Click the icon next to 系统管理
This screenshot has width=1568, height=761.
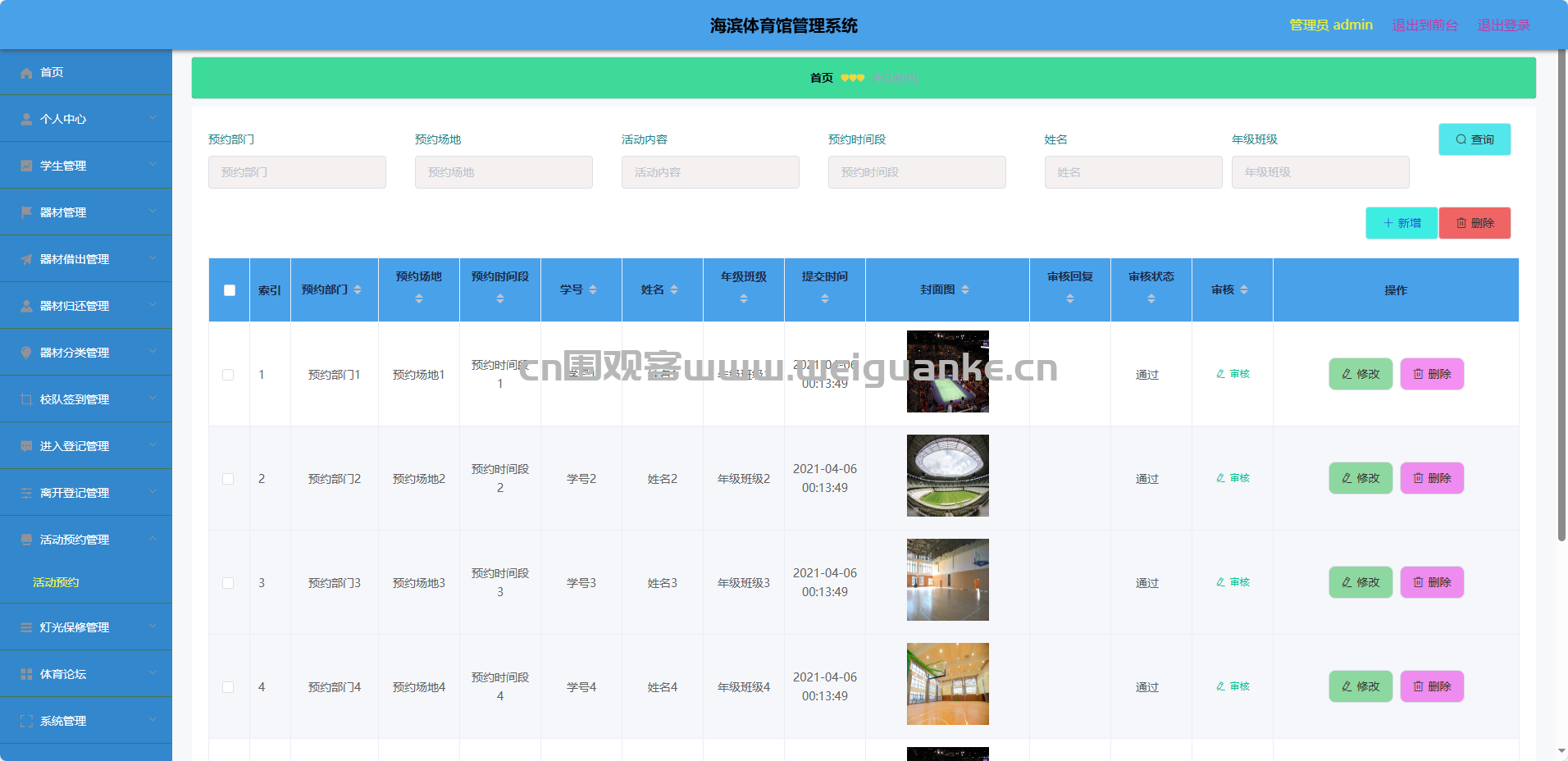[x=26, y=722]
